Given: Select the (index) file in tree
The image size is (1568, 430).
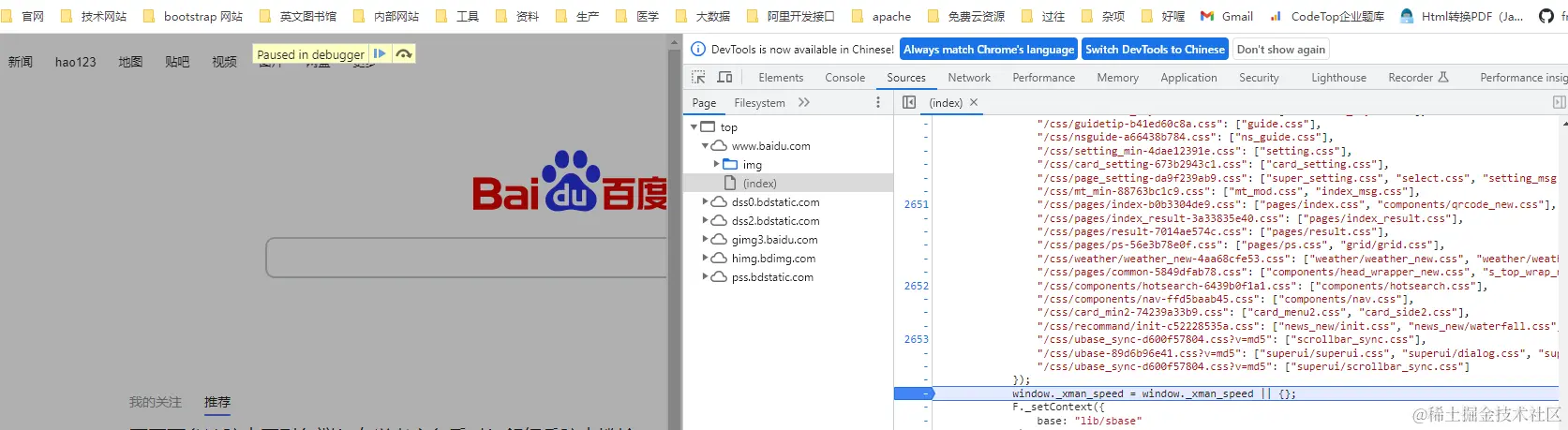Looking at the screenshot, I should [x=788, y=184].
